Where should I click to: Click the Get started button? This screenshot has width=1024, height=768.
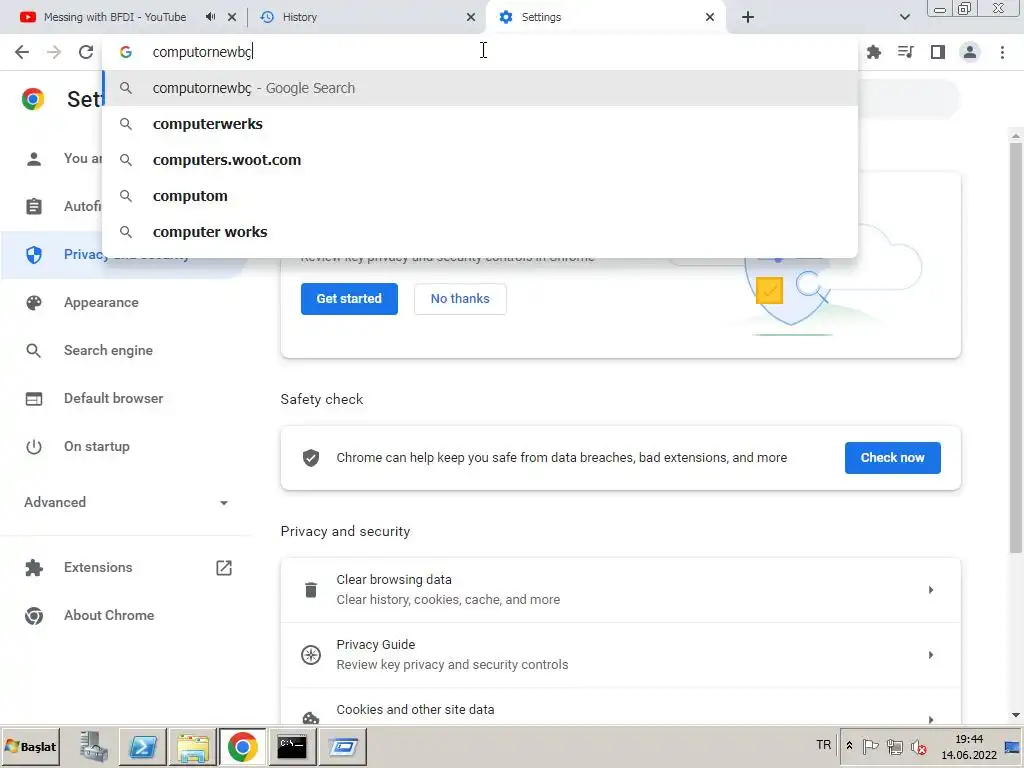pyautogui.click(x=349, y=298)
